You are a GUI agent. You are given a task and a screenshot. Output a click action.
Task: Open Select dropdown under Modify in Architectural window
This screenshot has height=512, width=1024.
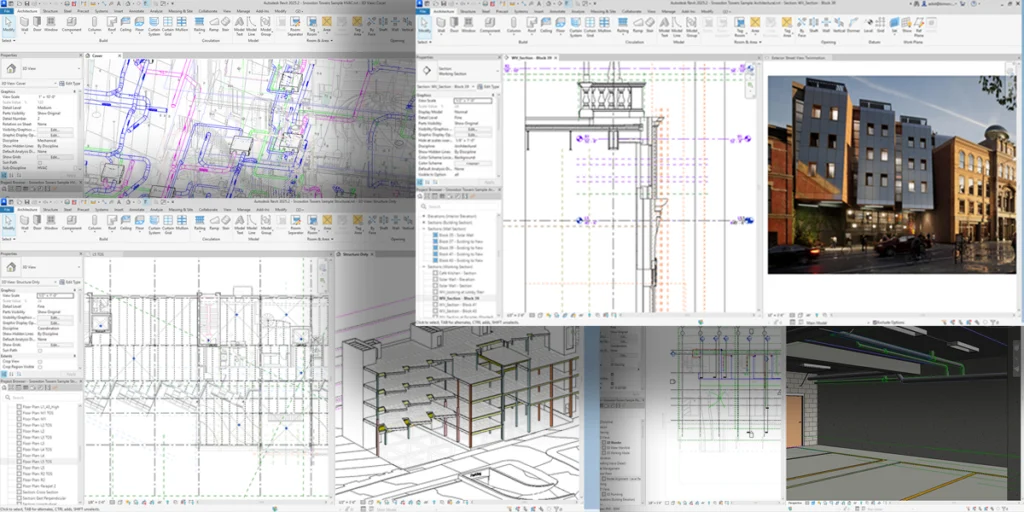click(x=423, y=42)
